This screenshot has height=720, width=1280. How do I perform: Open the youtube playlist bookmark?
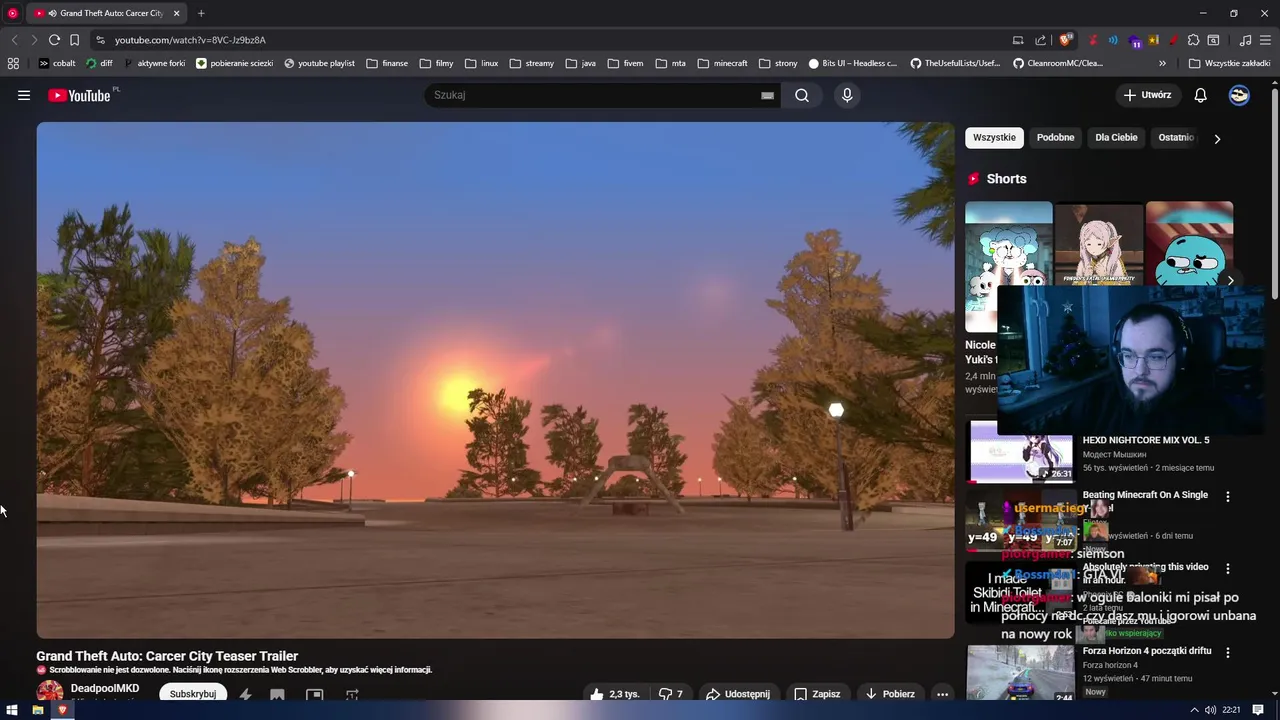click(x=319, y=63)
